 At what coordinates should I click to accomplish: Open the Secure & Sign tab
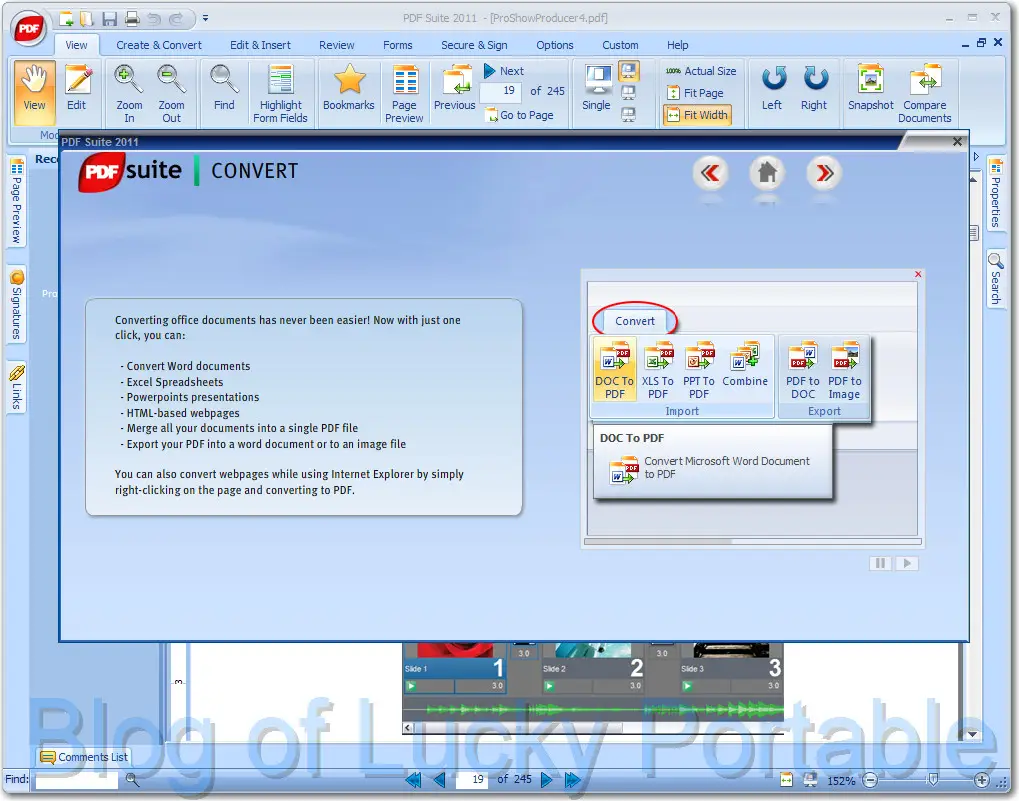click(474, 45)
